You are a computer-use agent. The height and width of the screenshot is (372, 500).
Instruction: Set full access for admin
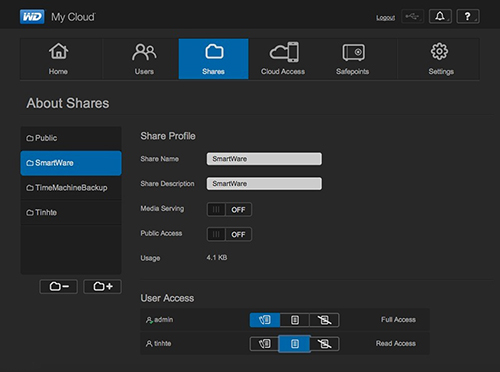(265, 320)
